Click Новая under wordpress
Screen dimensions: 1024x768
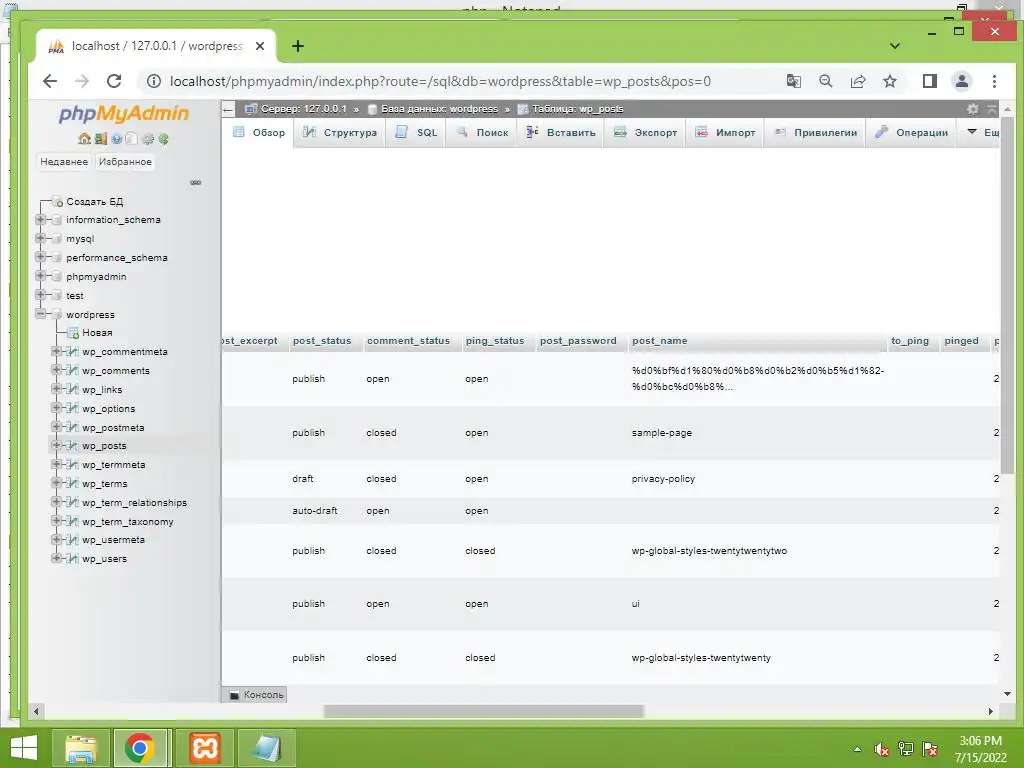[x=97, y=332]
